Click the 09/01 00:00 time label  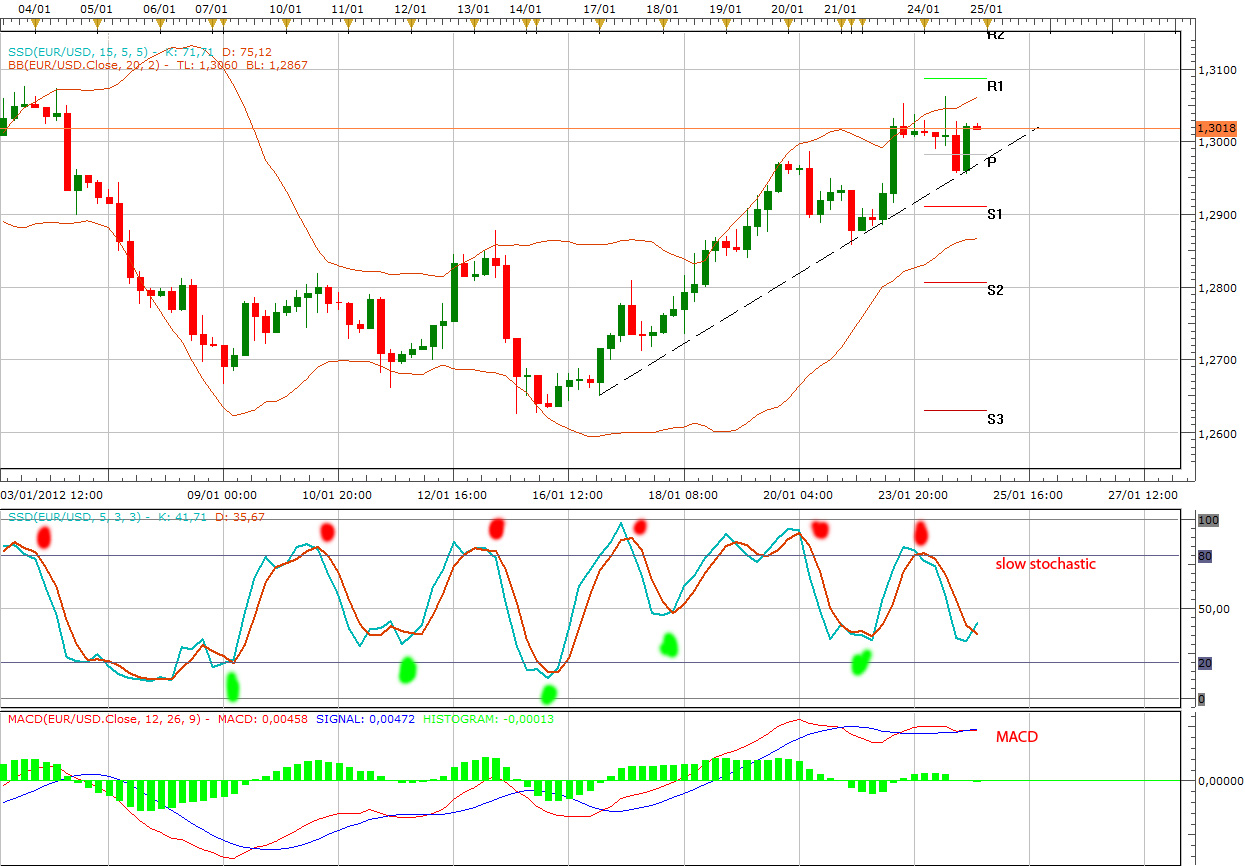[x=222, y=494]
